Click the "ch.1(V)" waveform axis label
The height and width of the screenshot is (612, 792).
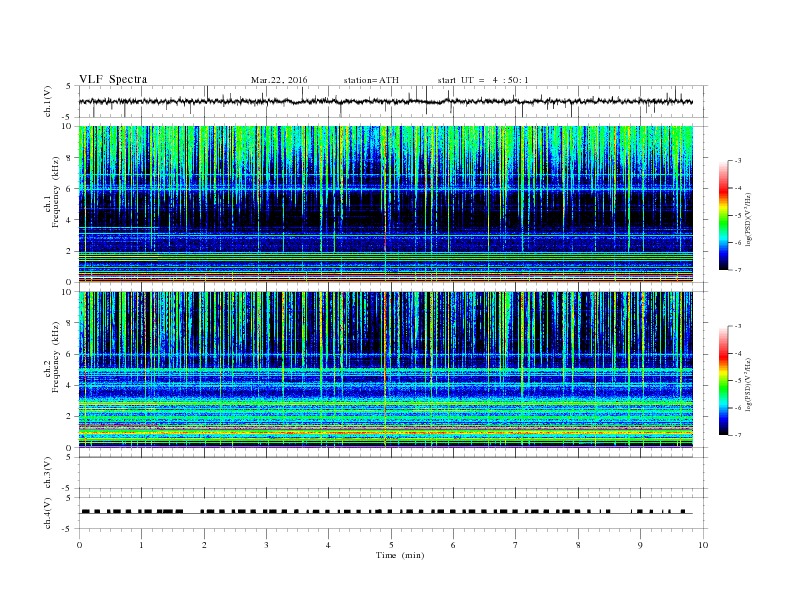[x=47, y=101]
